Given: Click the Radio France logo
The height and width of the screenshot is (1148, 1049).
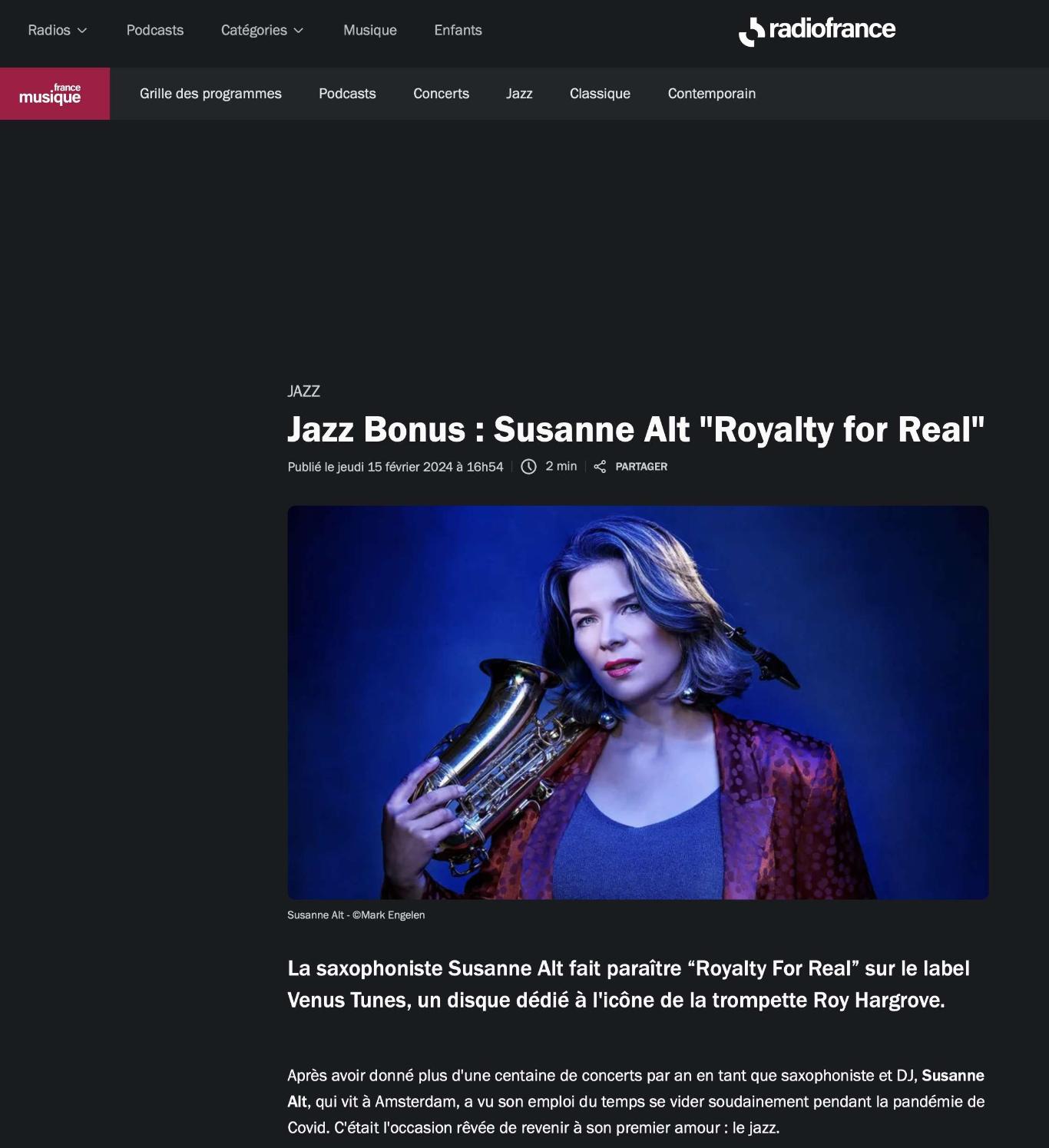Looking at the screenshot, I should (x=816, y=31).
